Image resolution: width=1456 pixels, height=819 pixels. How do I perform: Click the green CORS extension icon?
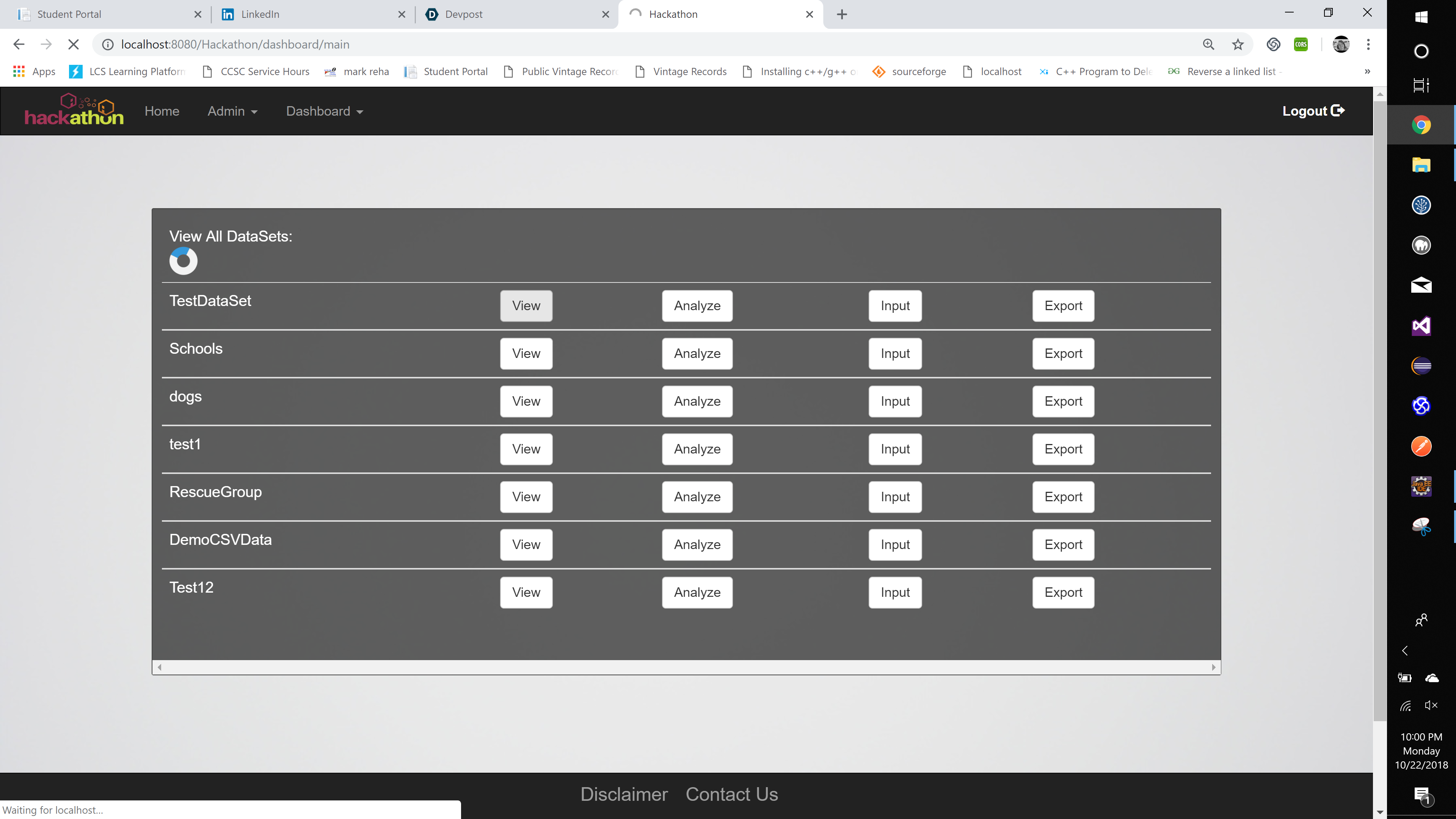(x=1301, y=44)
